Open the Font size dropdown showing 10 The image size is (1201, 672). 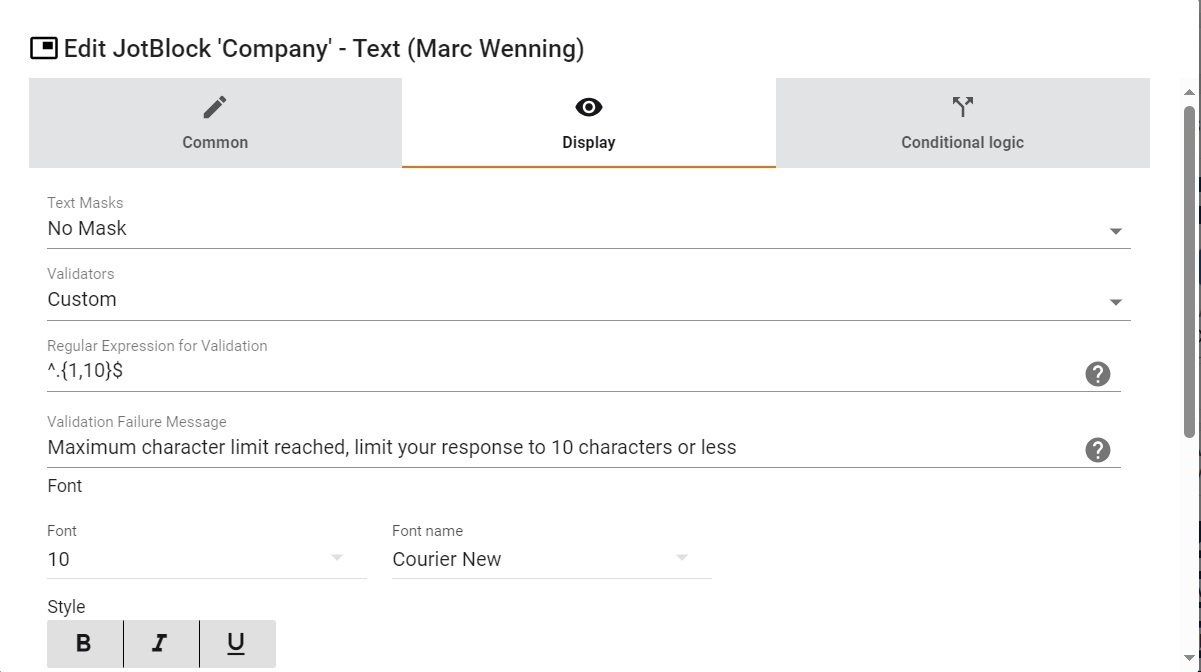206,559
